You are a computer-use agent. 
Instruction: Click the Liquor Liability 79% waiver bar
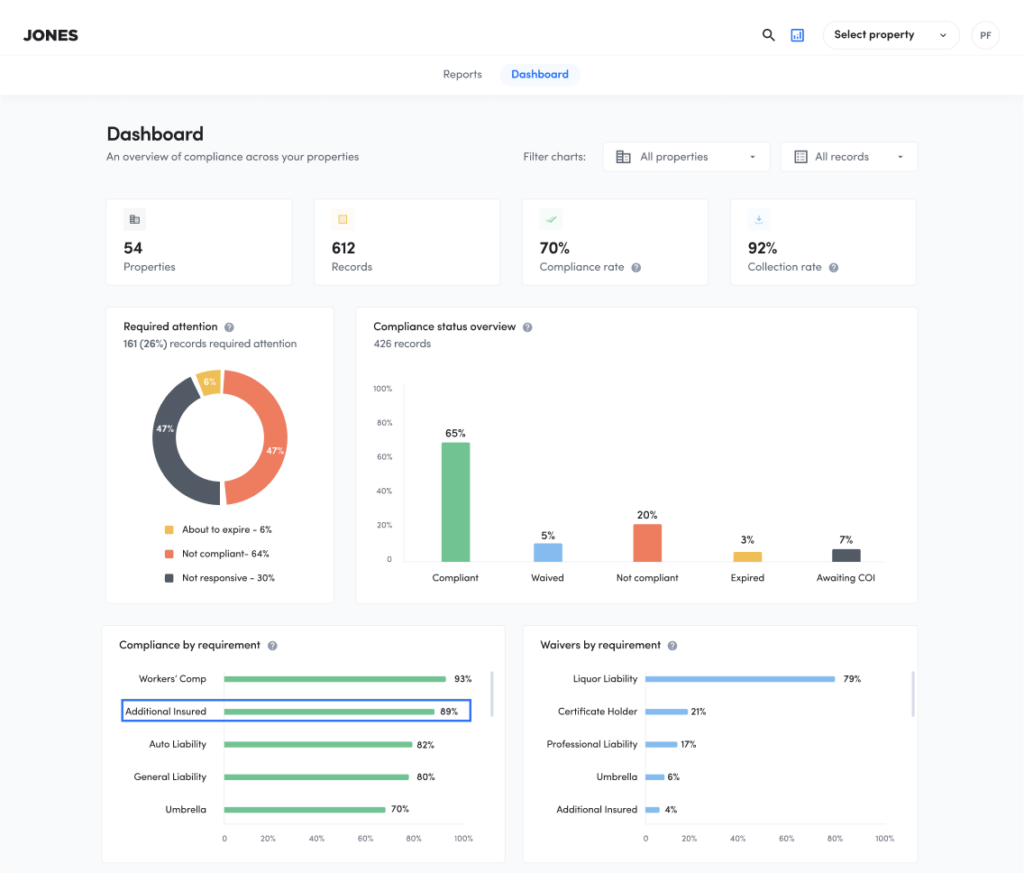740,679
